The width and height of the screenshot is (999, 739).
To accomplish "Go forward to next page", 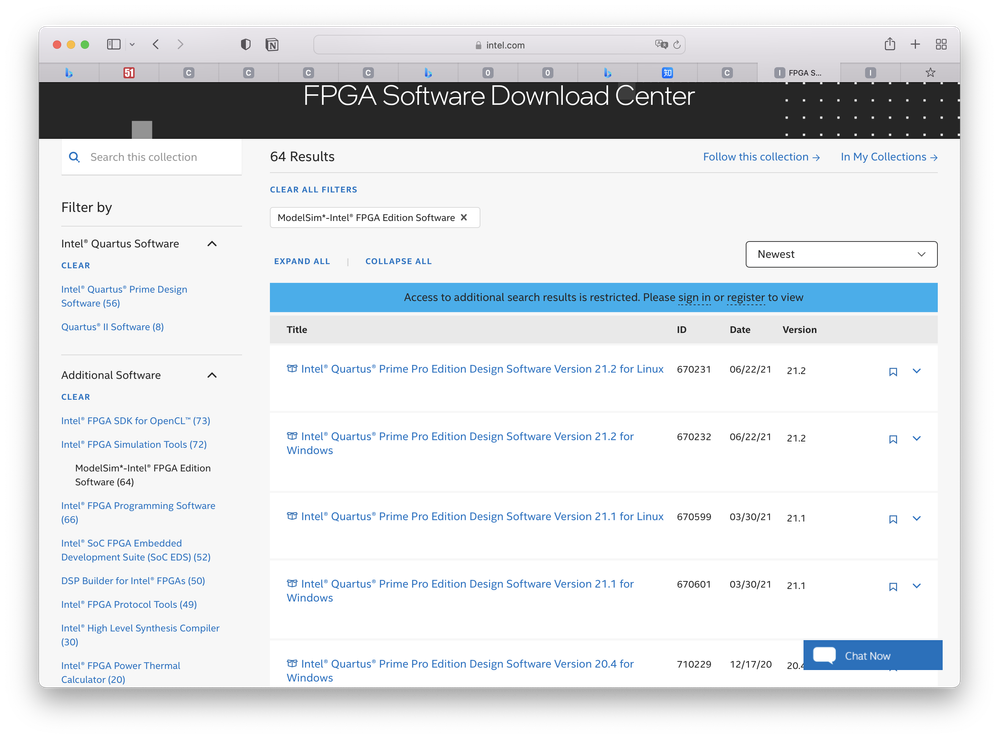I will (180, 45).
